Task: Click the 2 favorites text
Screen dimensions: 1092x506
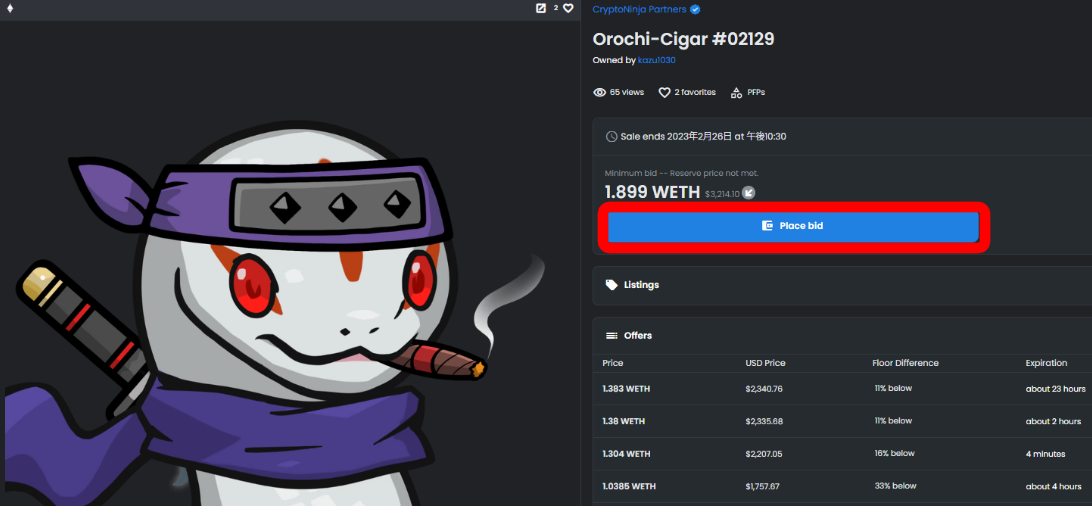Action: pos(695,93)
